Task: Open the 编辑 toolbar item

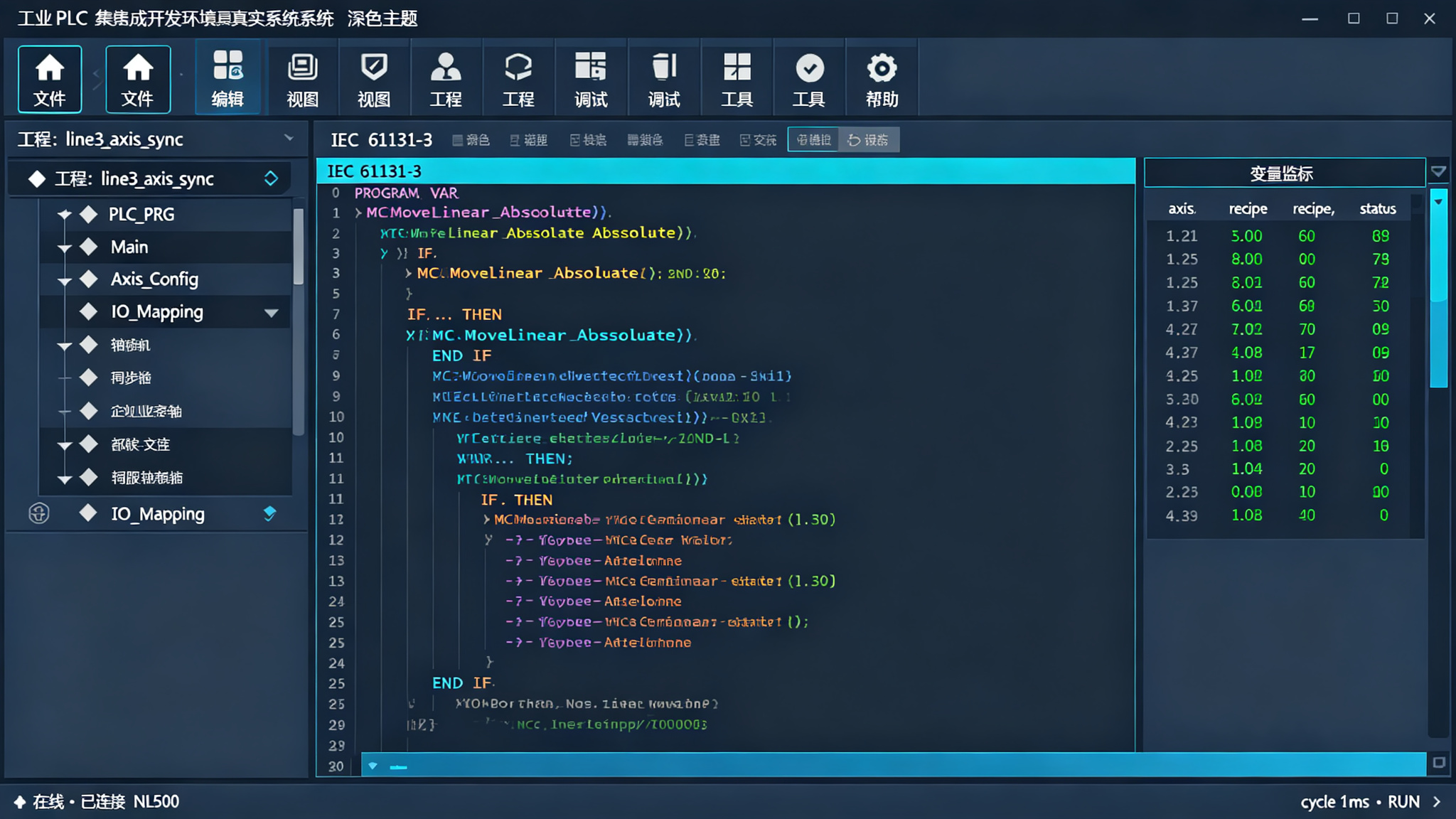Action: [x=228, y=79]
